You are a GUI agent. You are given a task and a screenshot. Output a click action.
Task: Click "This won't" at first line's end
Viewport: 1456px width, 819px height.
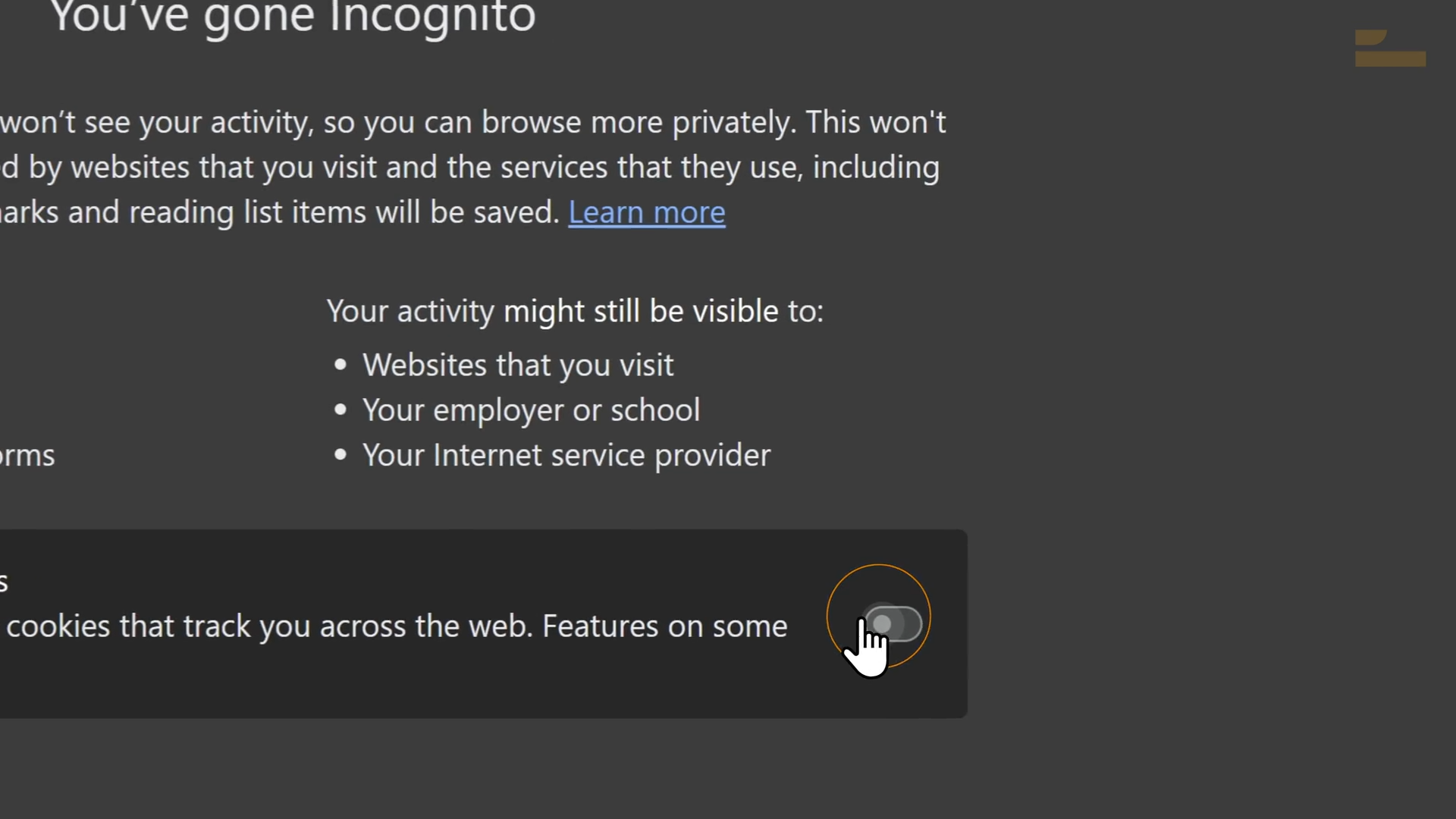click(x=876, y=122)
